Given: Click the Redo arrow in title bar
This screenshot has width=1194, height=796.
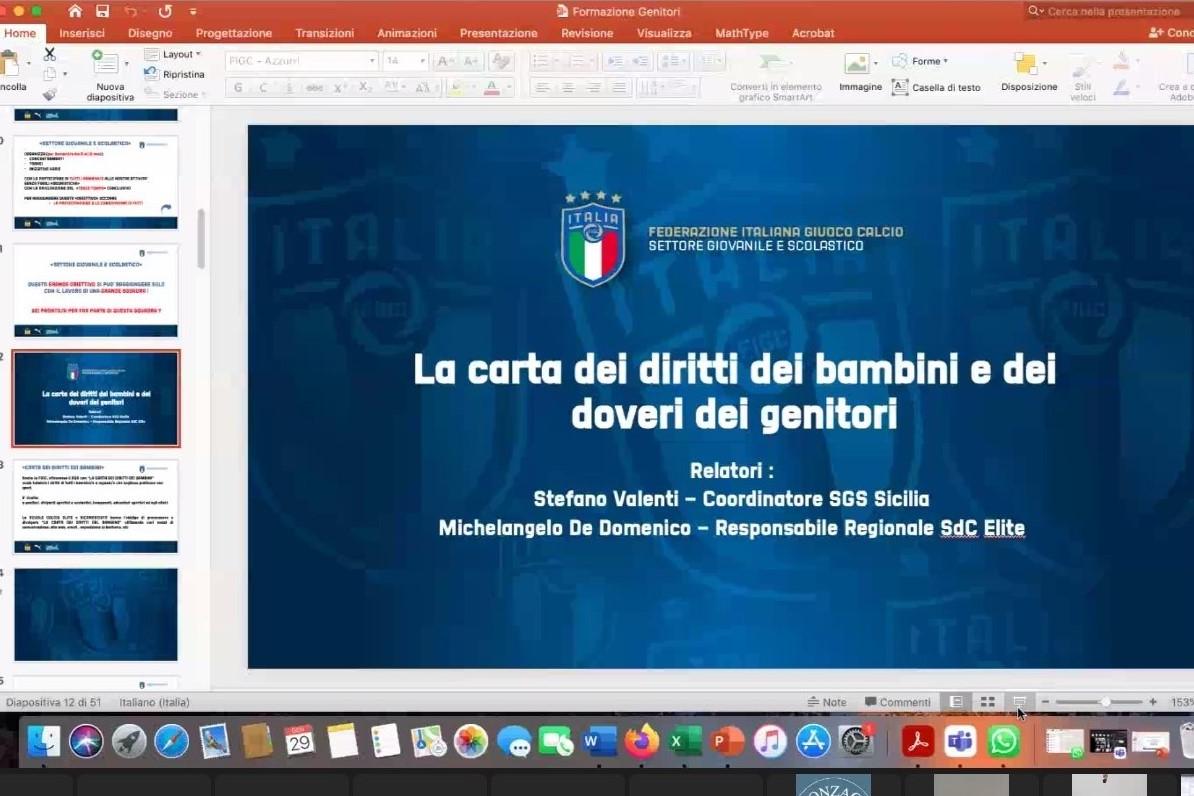Looking at the screenshot, I should (165, 11).
